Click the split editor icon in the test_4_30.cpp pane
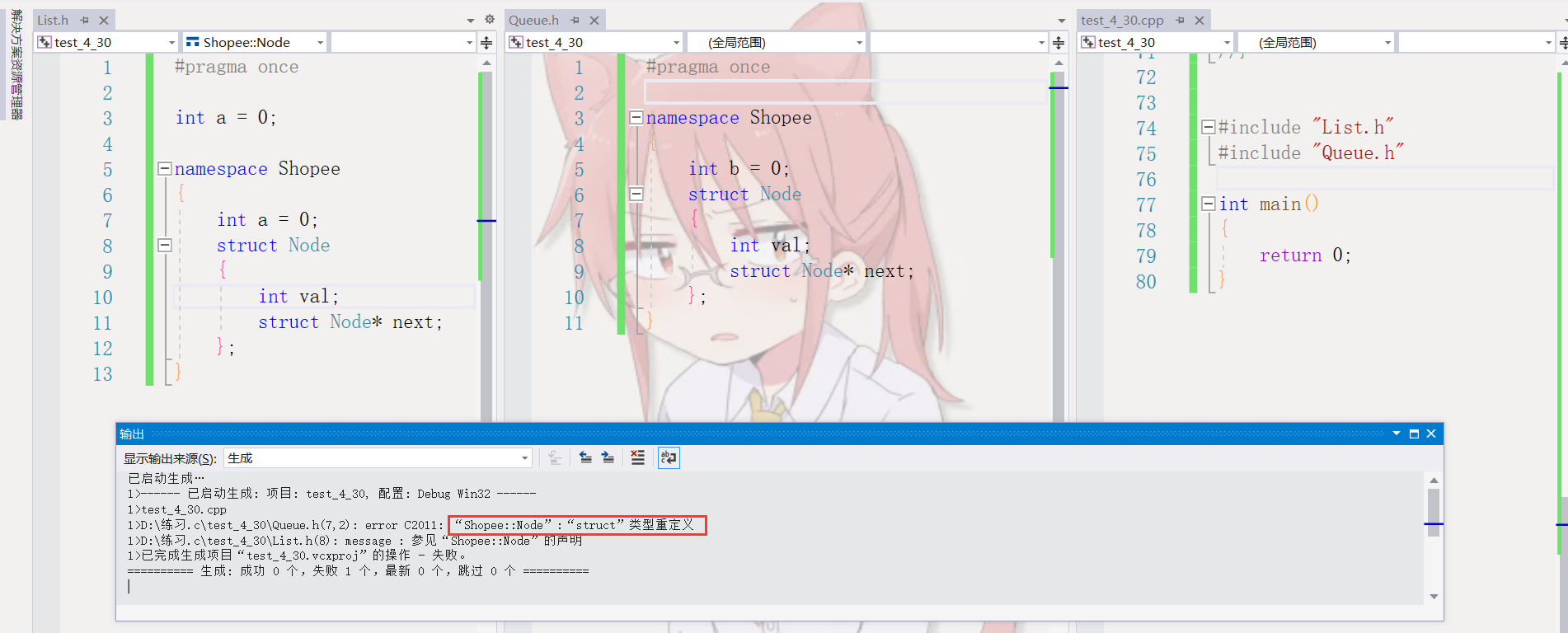1568x633 pixels. 1563,42
